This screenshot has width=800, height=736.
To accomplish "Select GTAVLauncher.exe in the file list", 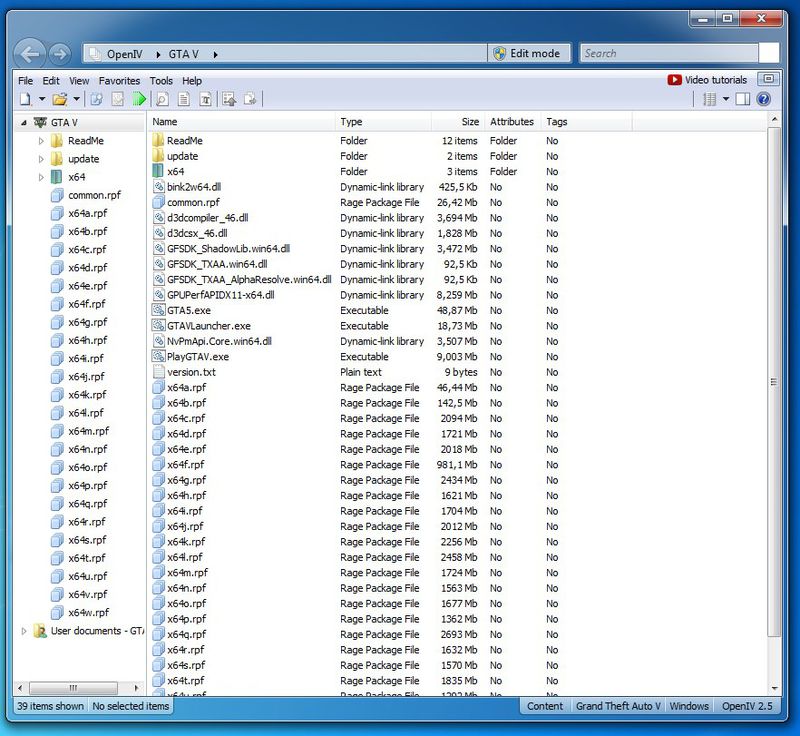I will click(x=209, y=325).
